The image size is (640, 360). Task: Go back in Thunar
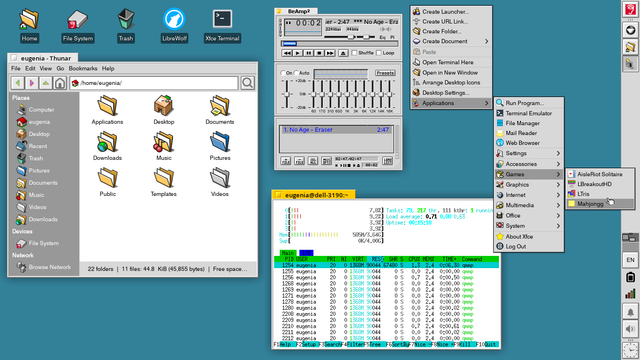(x=17, y=83)
